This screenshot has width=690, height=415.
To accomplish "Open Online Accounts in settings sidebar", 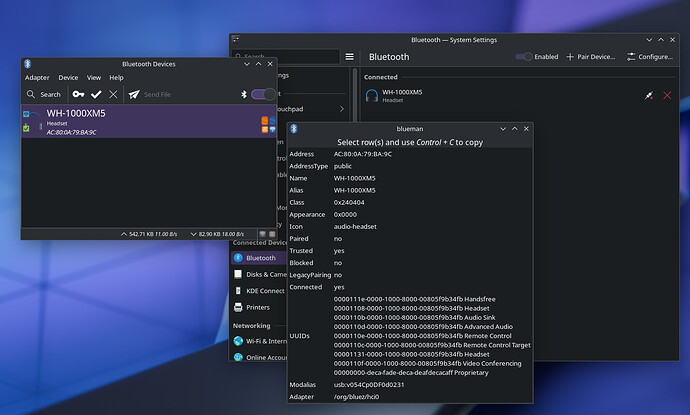I will click(x=259, y=357).
